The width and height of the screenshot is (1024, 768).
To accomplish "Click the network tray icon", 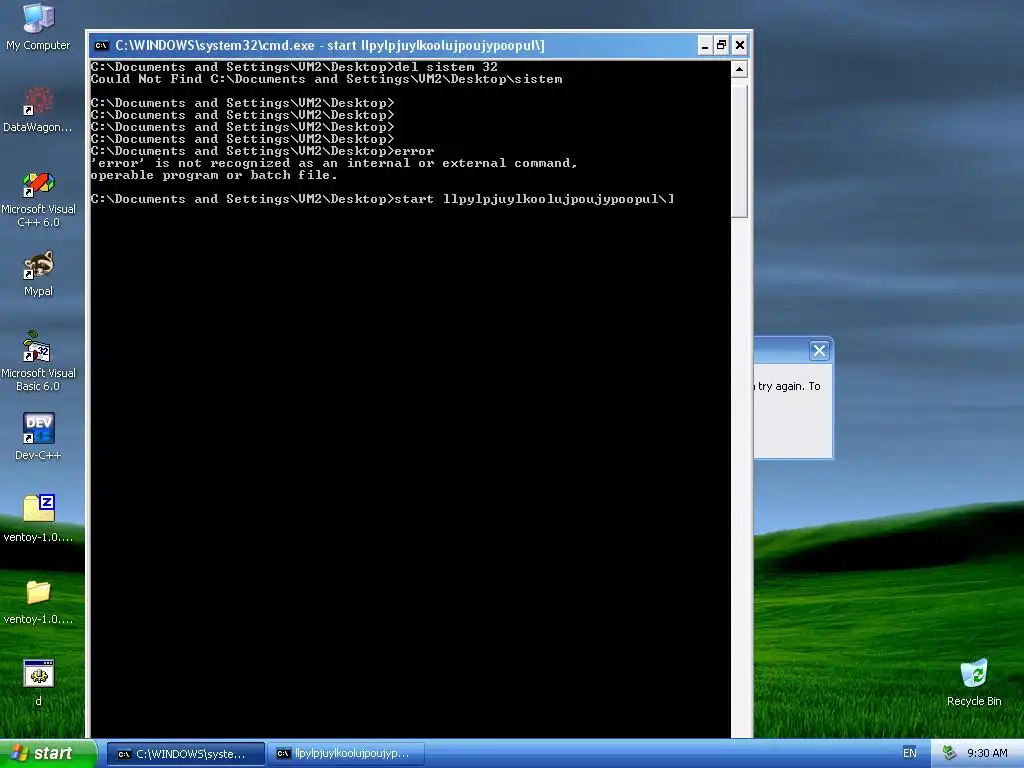I will point(949,753).
